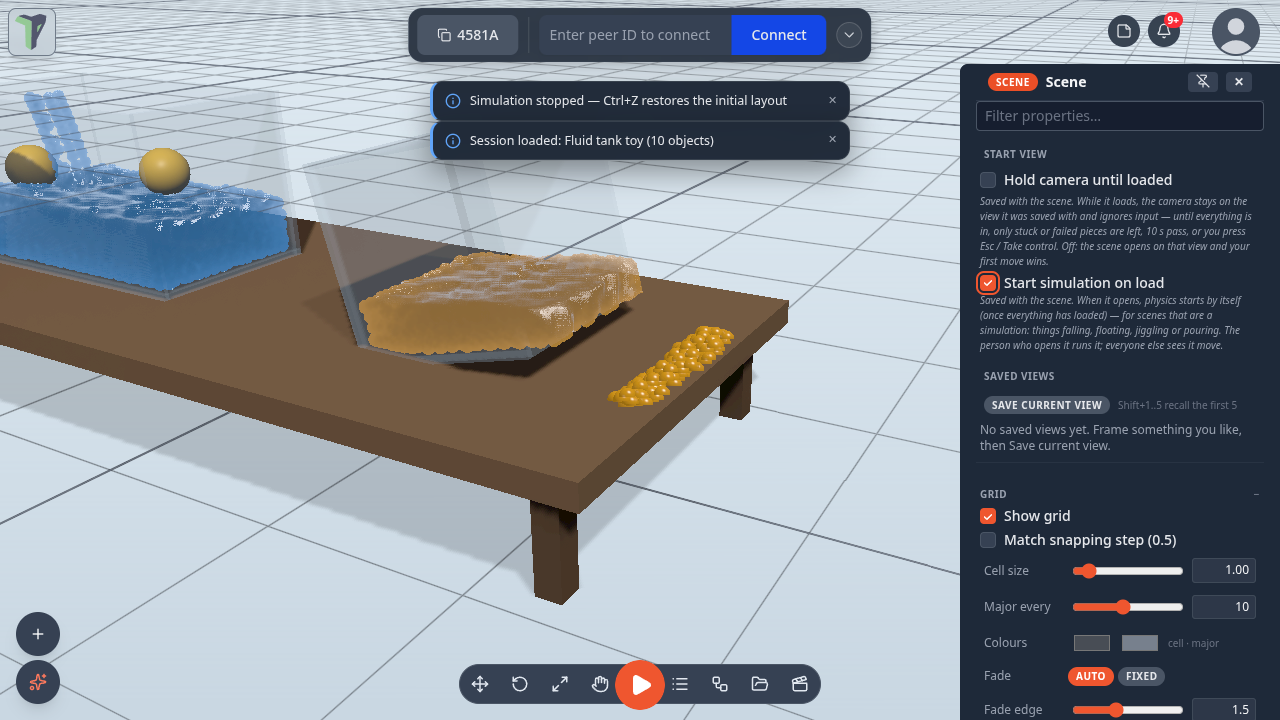Open the object list icon
This screenshot has width=1280, height=720.
click(680, 684)
